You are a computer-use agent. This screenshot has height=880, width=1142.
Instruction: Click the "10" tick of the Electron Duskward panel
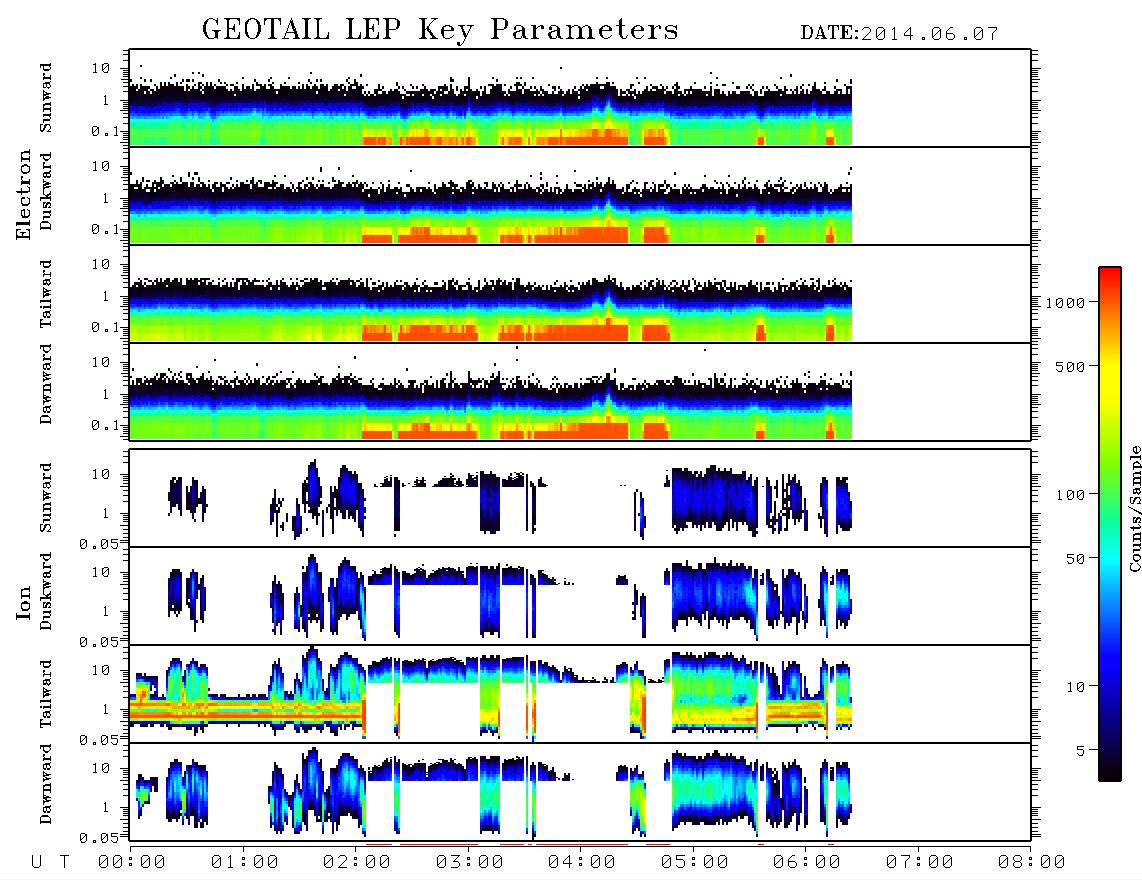(x=101, y=166)
